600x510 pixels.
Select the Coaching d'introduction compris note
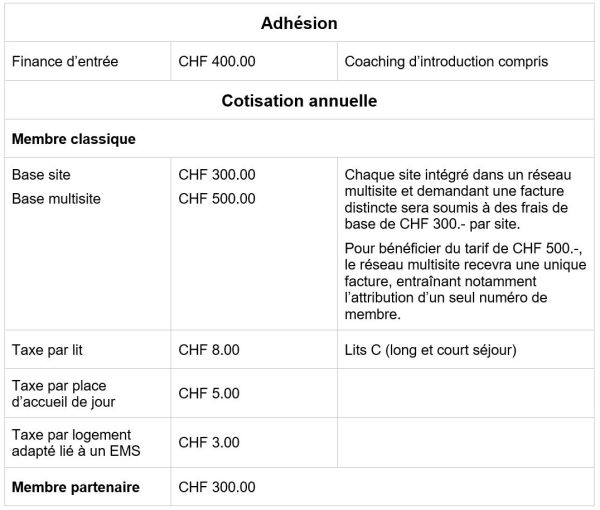pyautogui.click(x=445, y=62)
